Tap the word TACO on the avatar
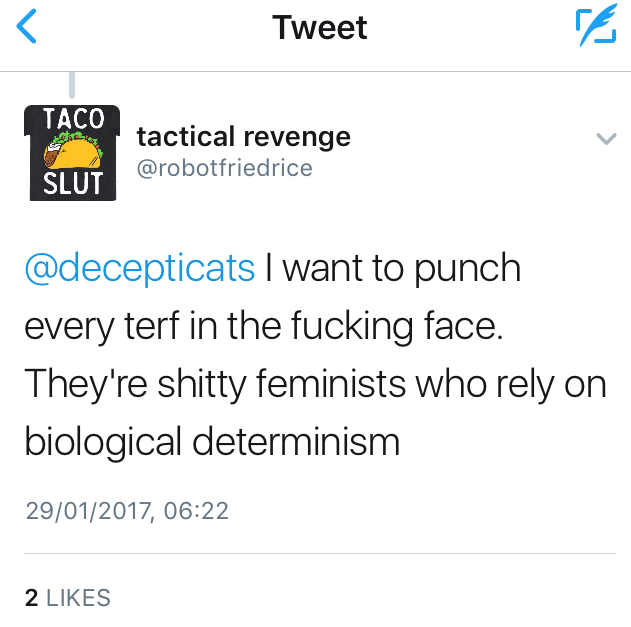 pos(72,118)
